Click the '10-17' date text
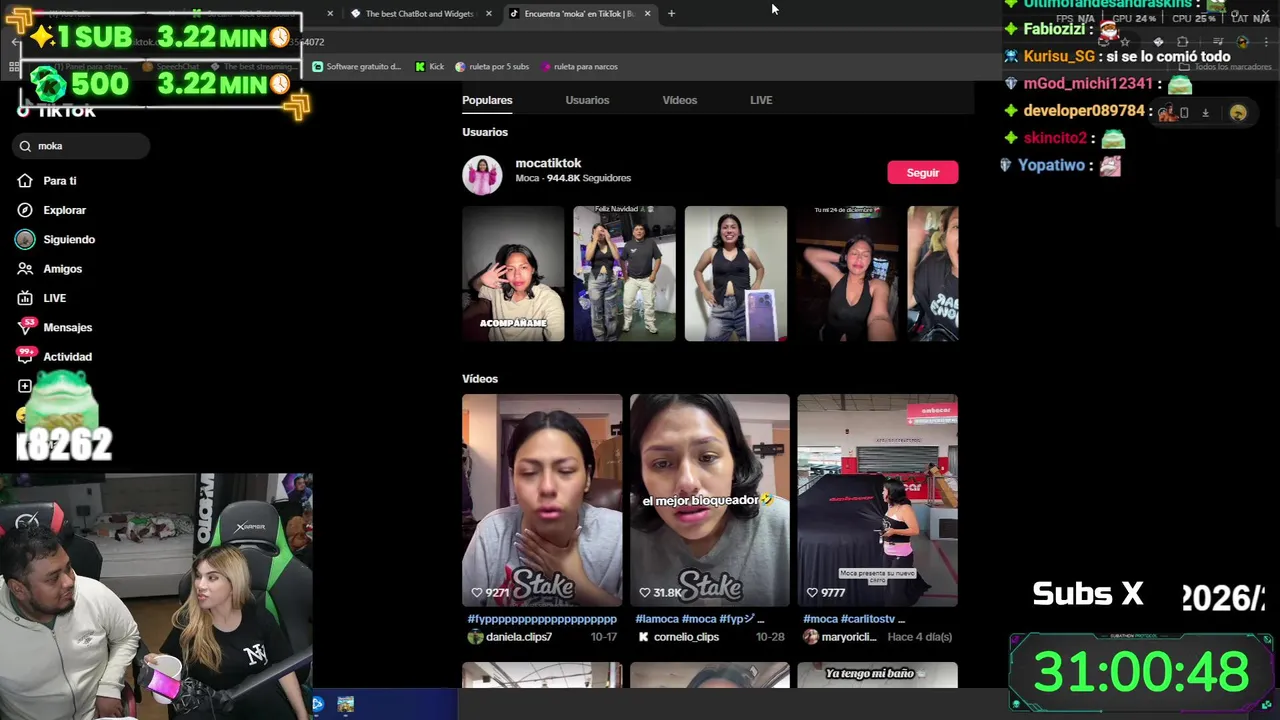This screenshot has width=1280, height=720. click(603, 637)
